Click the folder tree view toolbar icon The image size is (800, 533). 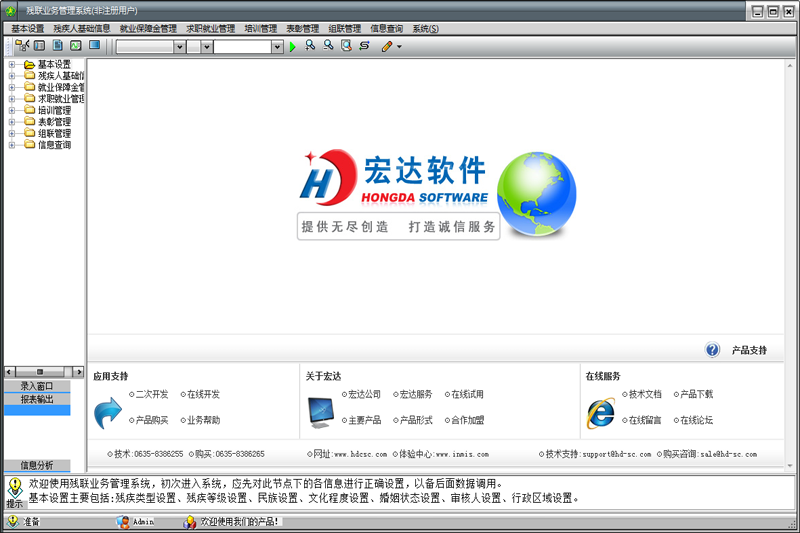click(x=22, y=46)
